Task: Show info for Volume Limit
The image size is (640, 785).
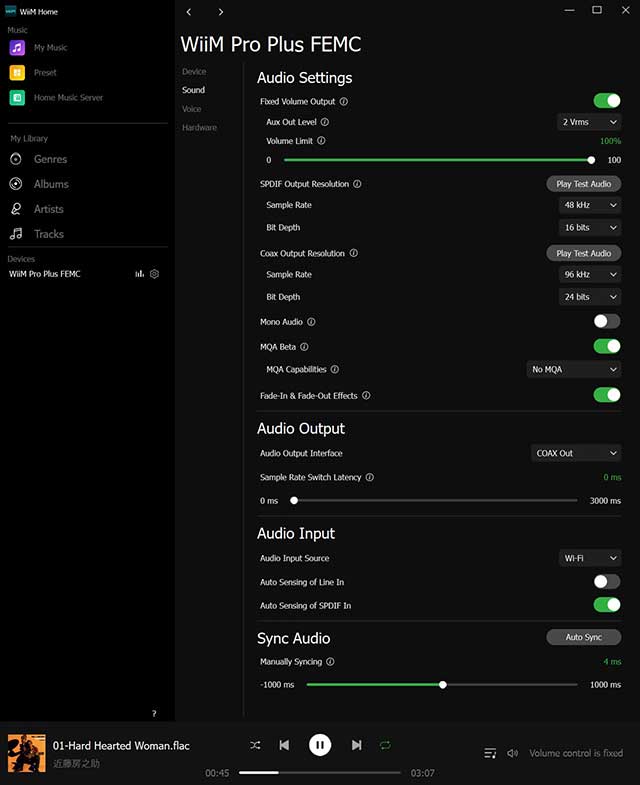Action: pos(322,141)
